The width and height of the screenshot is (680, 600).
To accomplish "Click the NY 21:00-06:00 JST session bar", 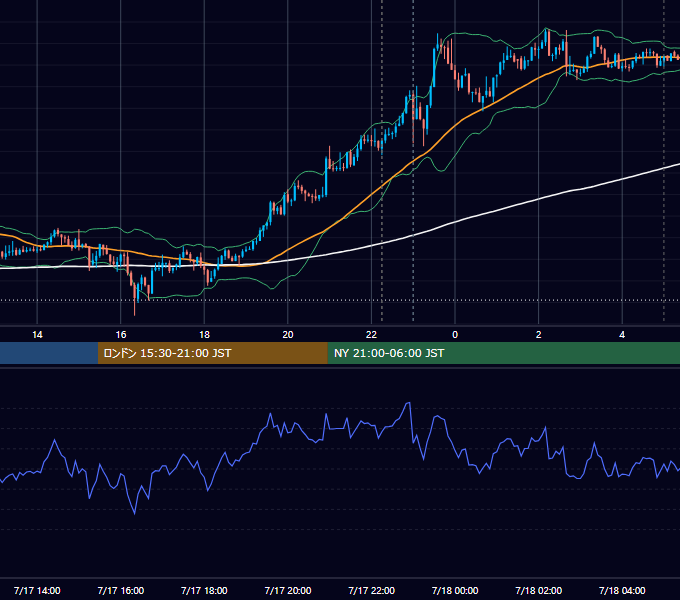I will (x=503, y=353).
